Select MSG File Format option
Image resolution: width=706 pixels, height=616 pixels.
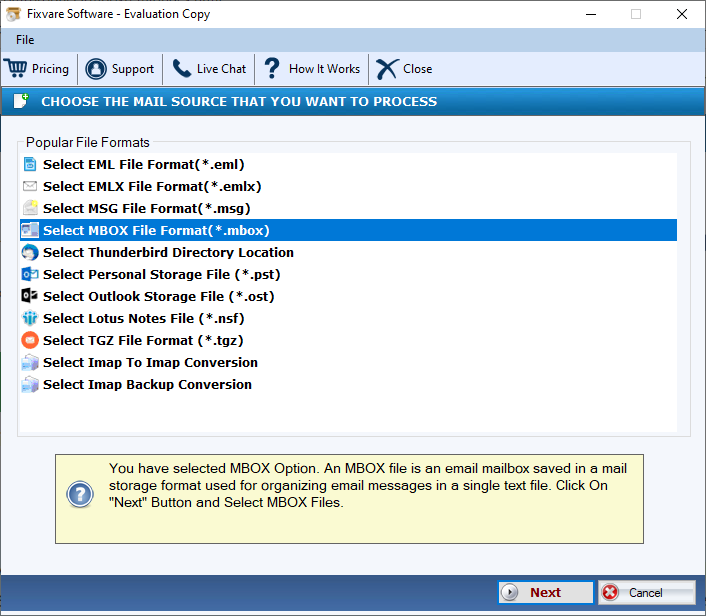pyautogui.click(x=146, y=208)
